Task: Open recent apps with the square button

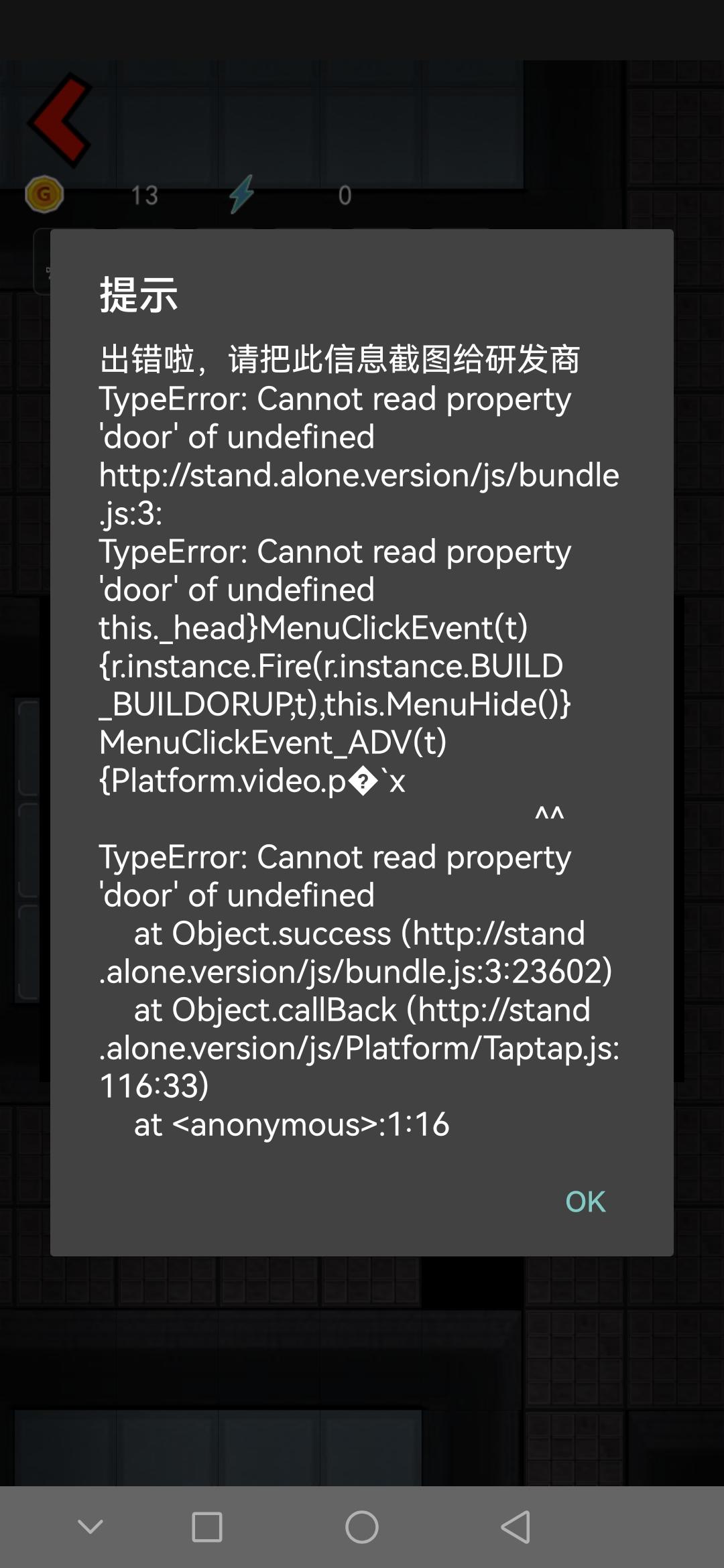Action: [206, 1527]
